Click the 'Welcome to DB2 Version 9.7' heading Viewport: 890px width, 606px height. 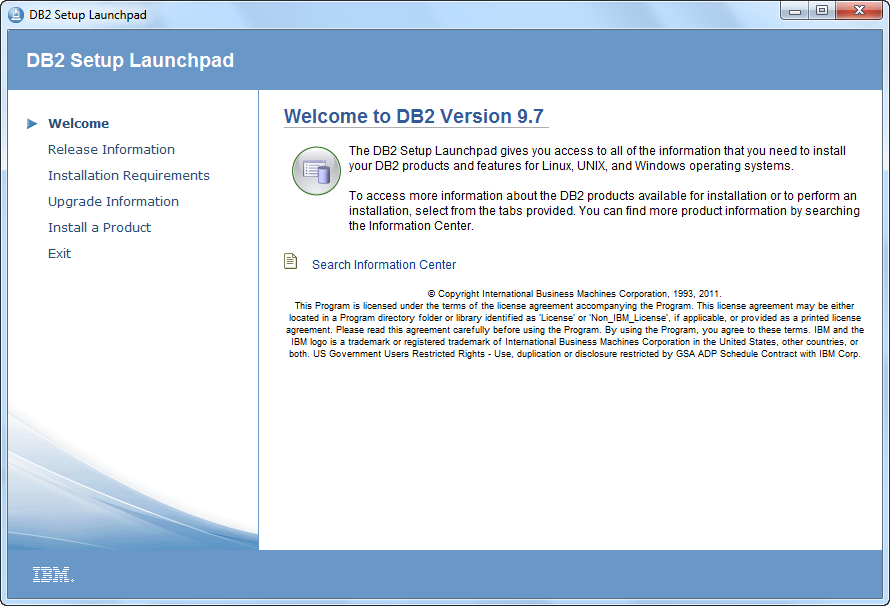[414, 116]
